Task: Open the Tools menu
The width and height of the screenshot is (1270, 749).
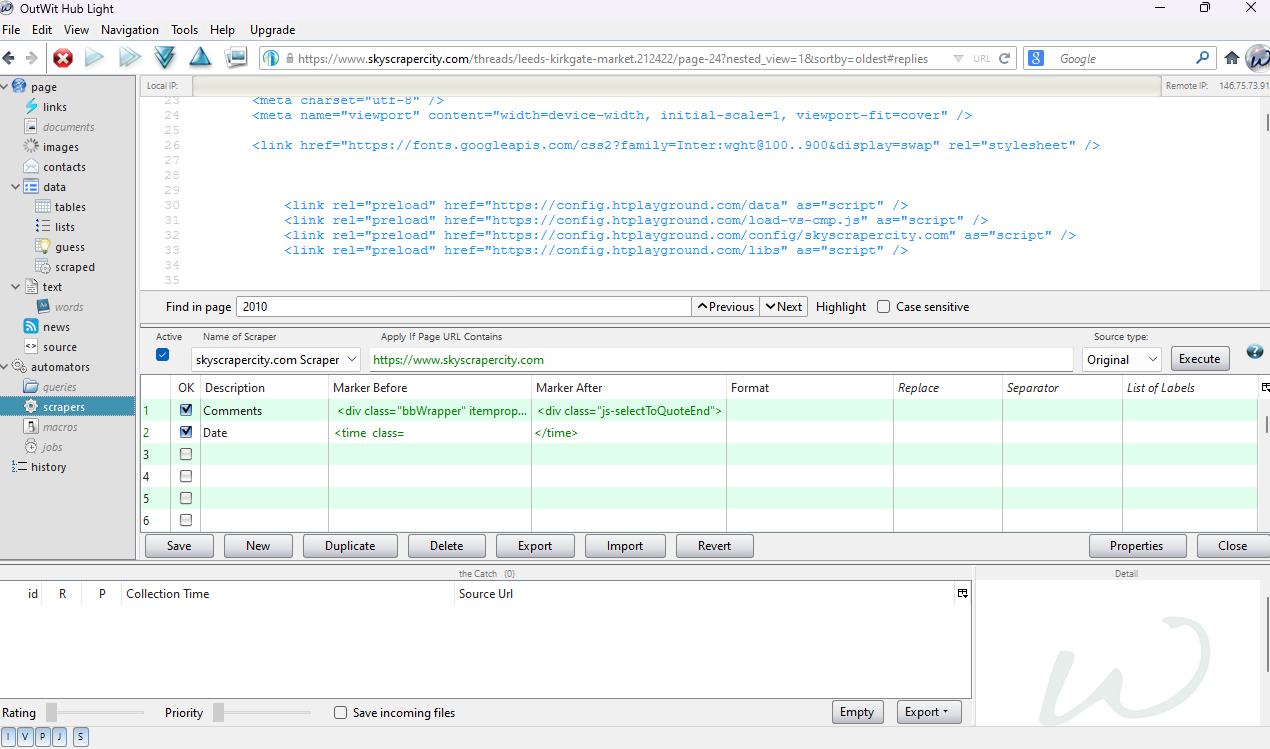Action: point(184,30)
